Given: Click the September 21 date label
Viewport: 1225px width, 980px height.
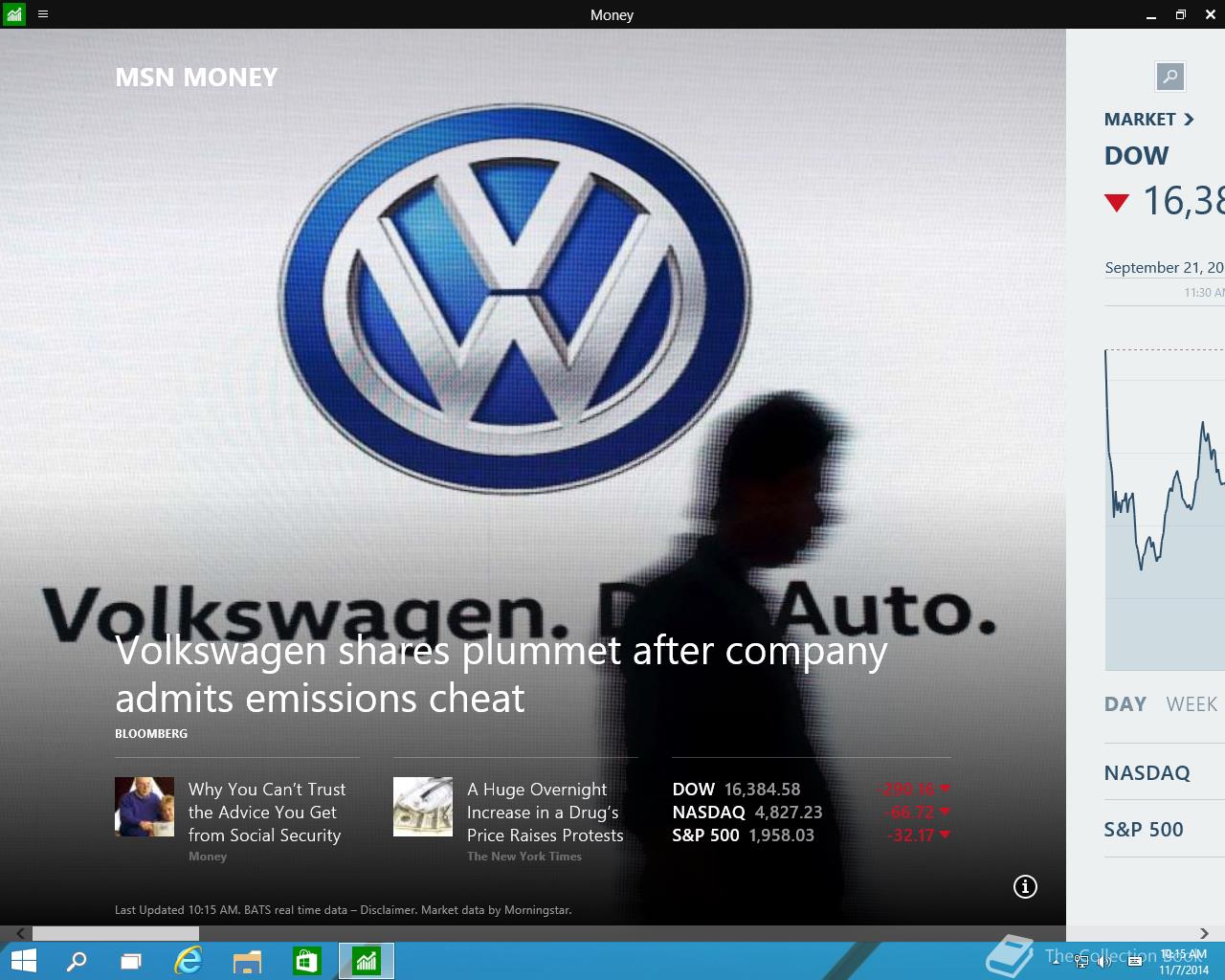Looking at the screenshot, I should (x=1165, y=268).
